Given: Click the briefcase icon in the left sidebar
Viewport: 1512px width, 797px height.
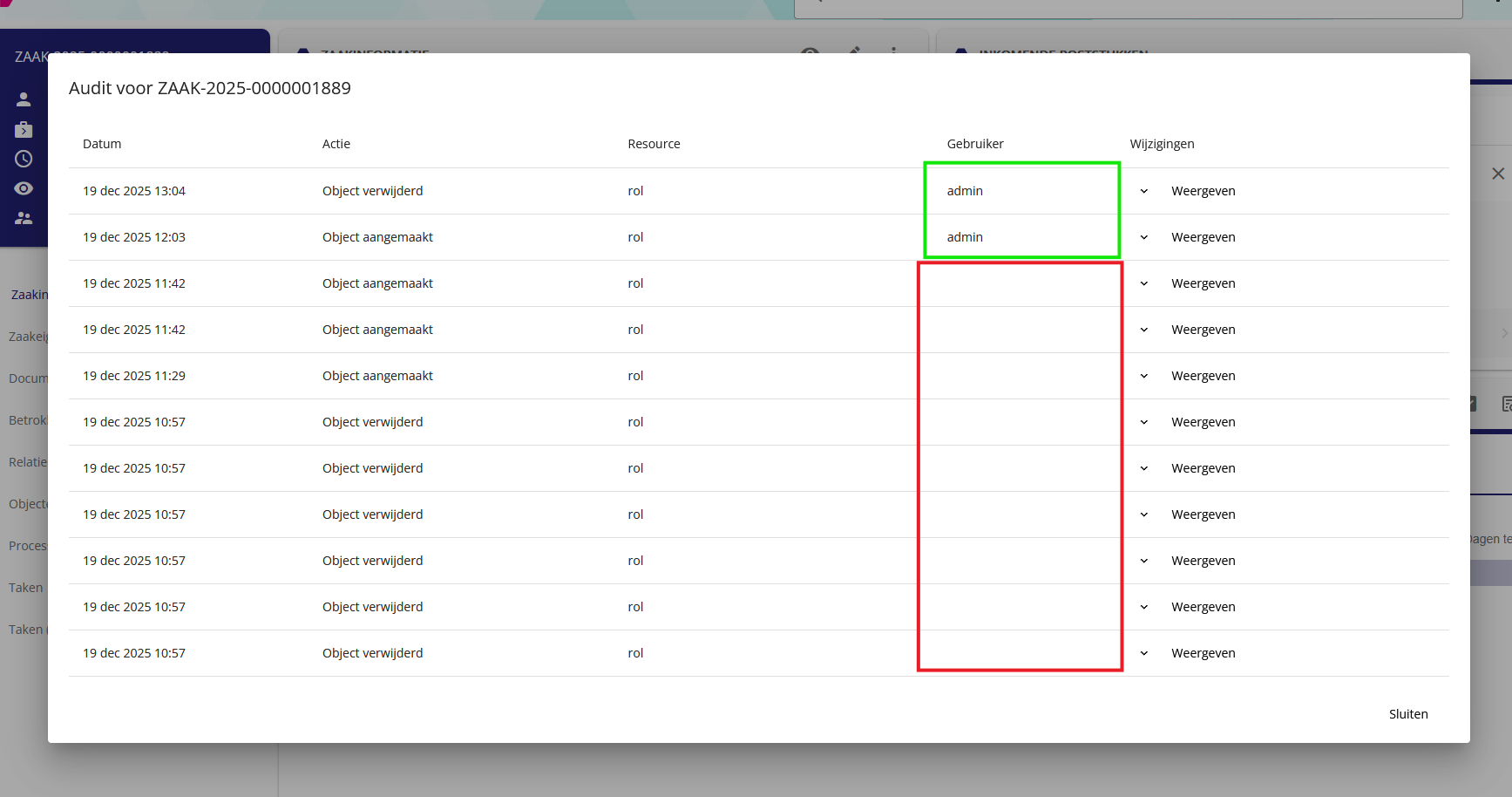Looking at the screenshot, I should click(x=24, y=129).
